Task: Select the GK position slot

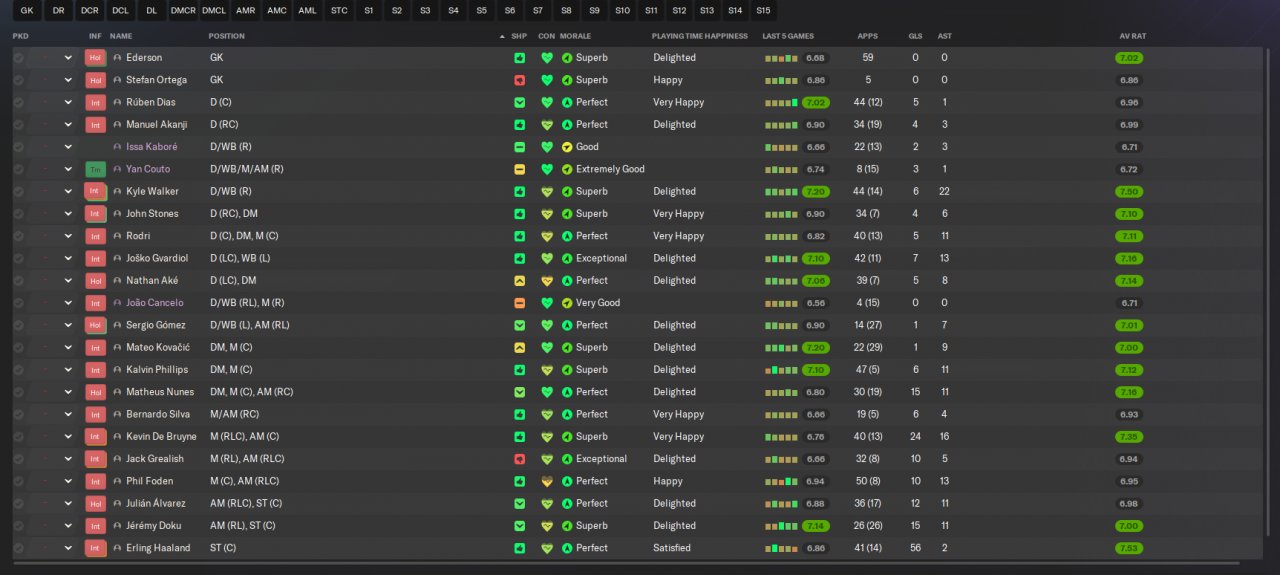Action: [27, 11]
